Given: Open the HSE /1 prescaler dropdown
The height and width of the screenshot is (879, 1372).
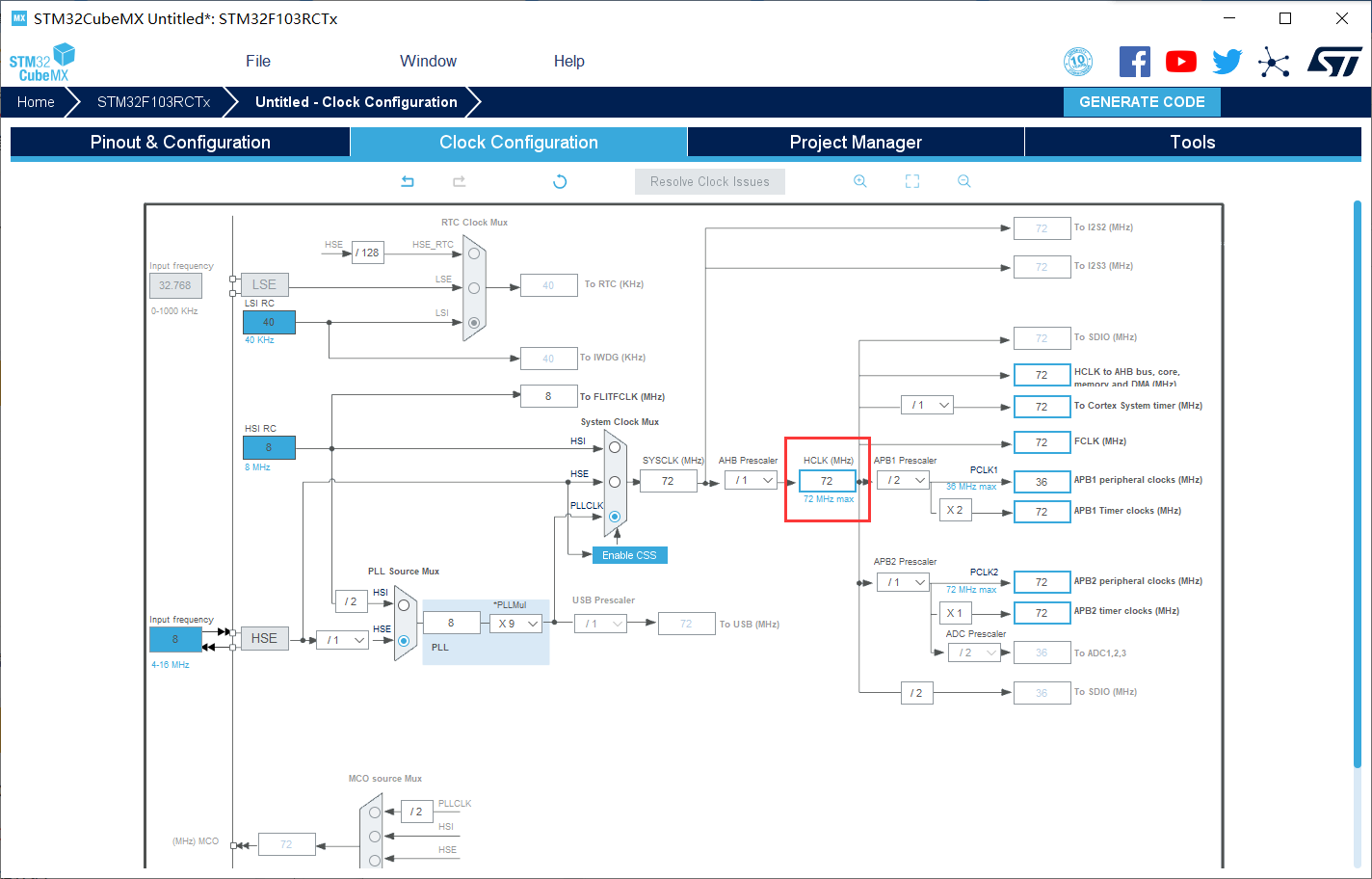Looking at the screenshot, I should click(343, 640).
